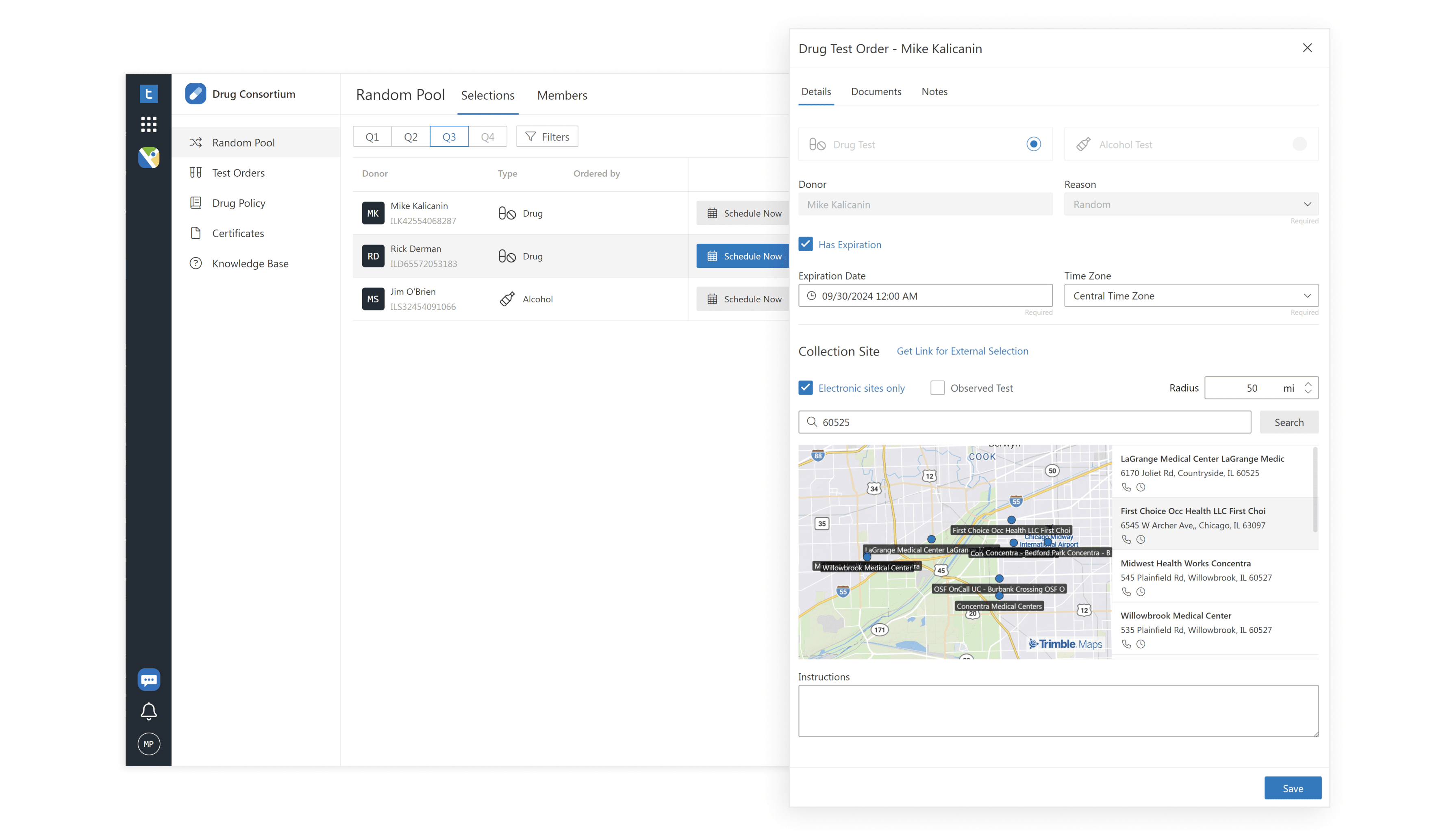The image size is (1456, 835).
Task: Click Schedule Now for Rick Derman
Action: coord(743,256)
